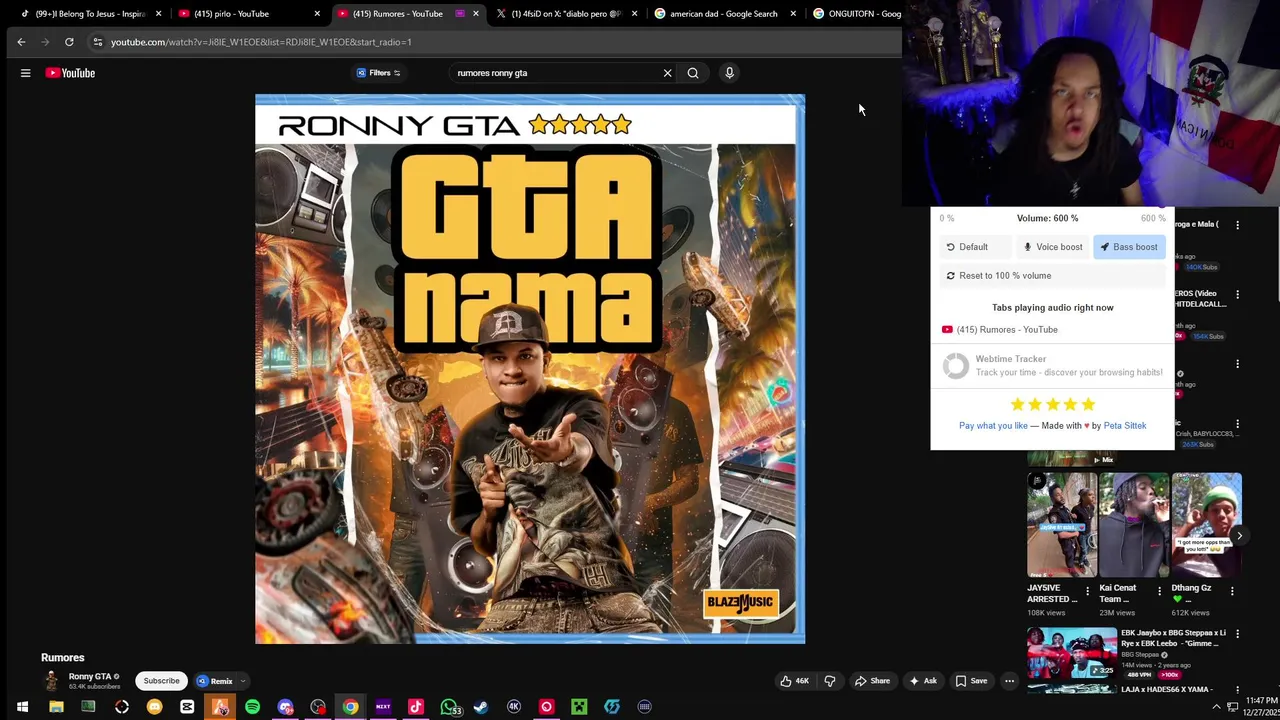Open the Ronny GTA channel avatar
The image size is (1280, 720).
coord(51,681)
